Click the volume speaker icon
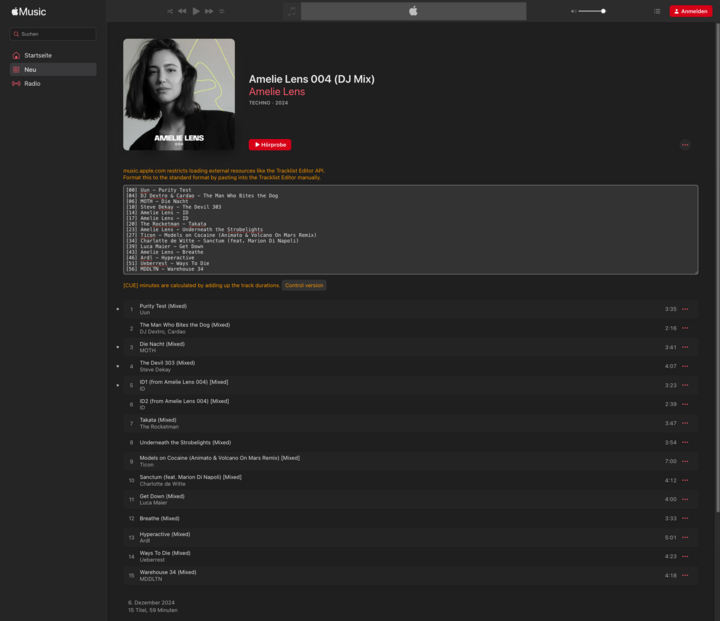 point(573,11)
